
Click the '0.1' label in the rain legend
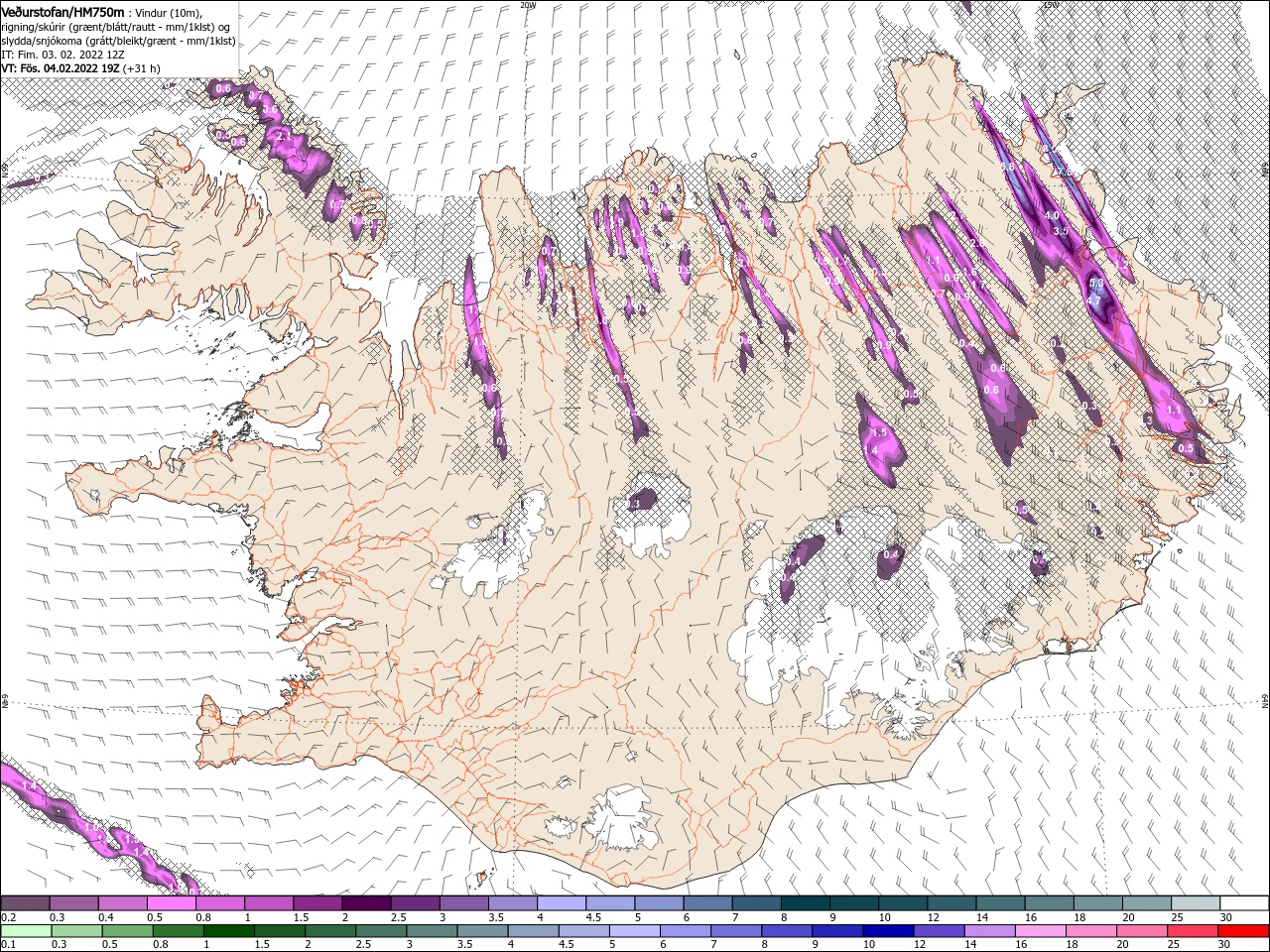9,945
